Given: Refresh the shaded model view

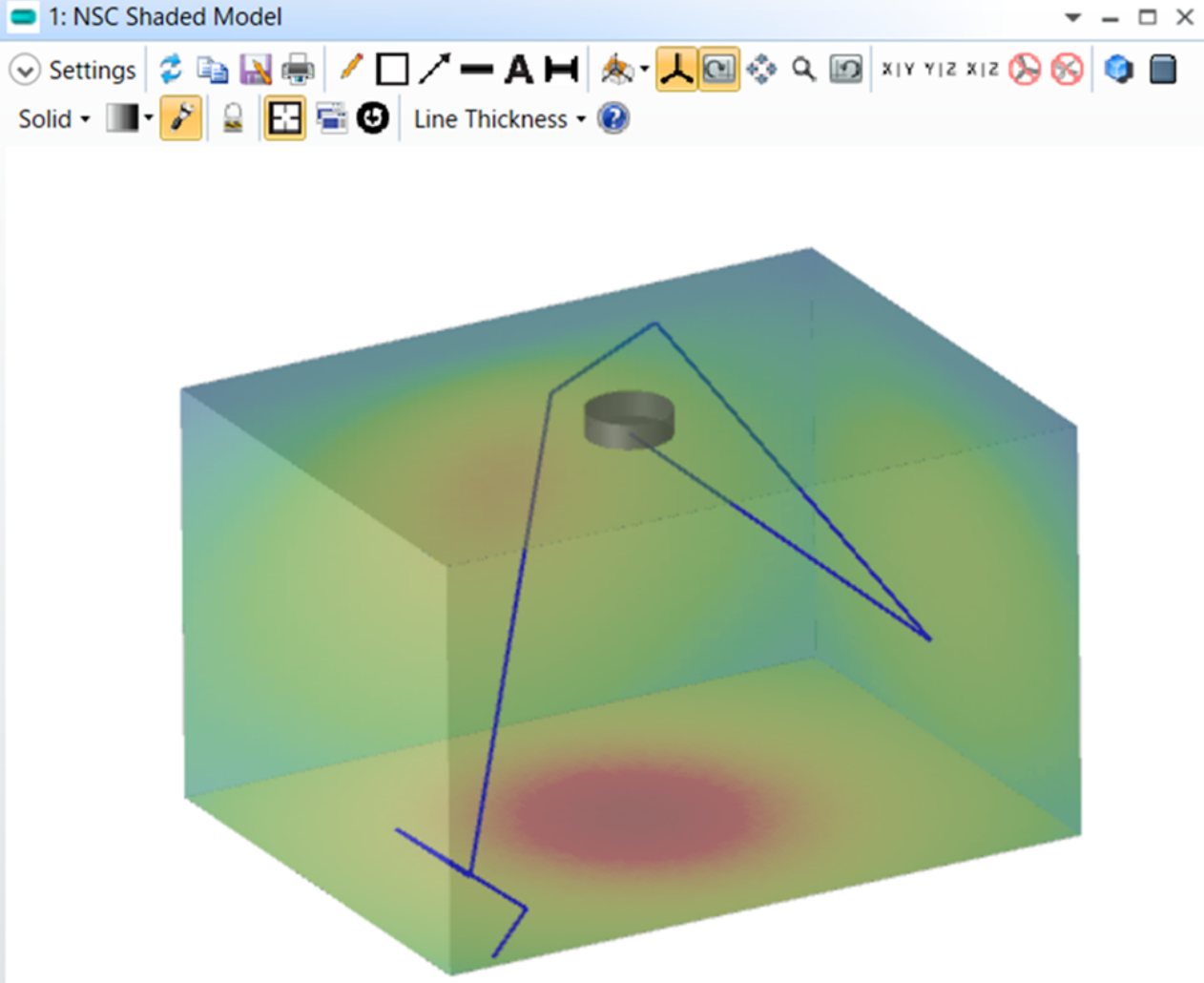Looking at the screenshot, I should 171,69.
